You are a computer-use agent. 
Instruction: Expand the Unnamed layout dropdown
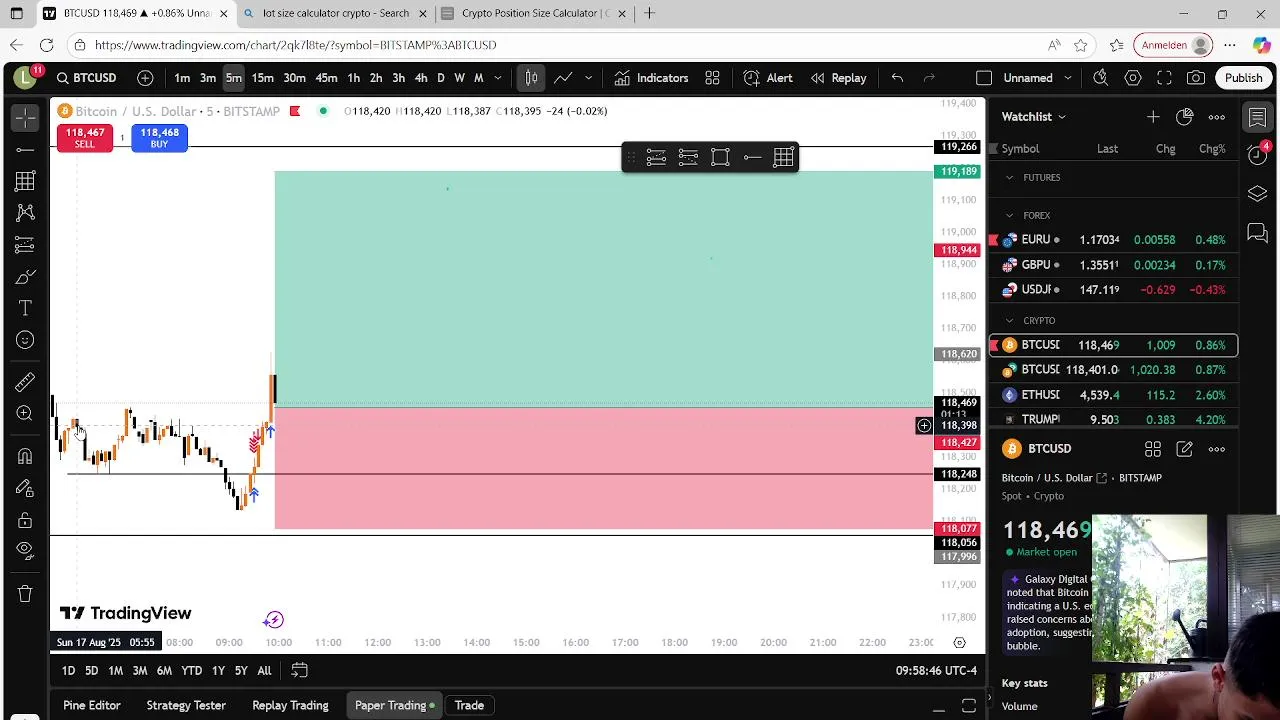1068,78
